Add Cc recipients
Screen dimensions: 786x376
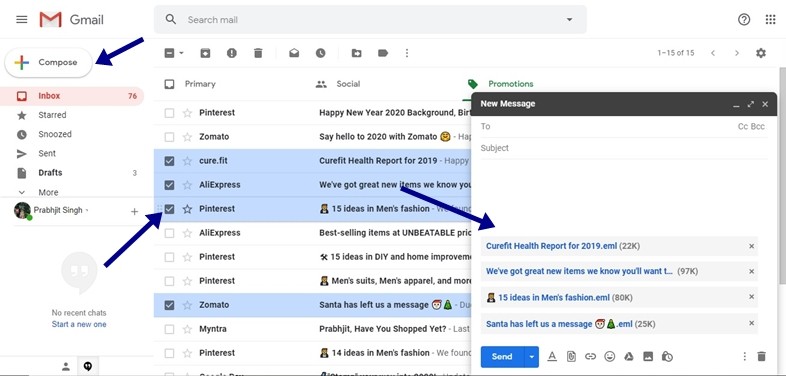tap(743, 126)
